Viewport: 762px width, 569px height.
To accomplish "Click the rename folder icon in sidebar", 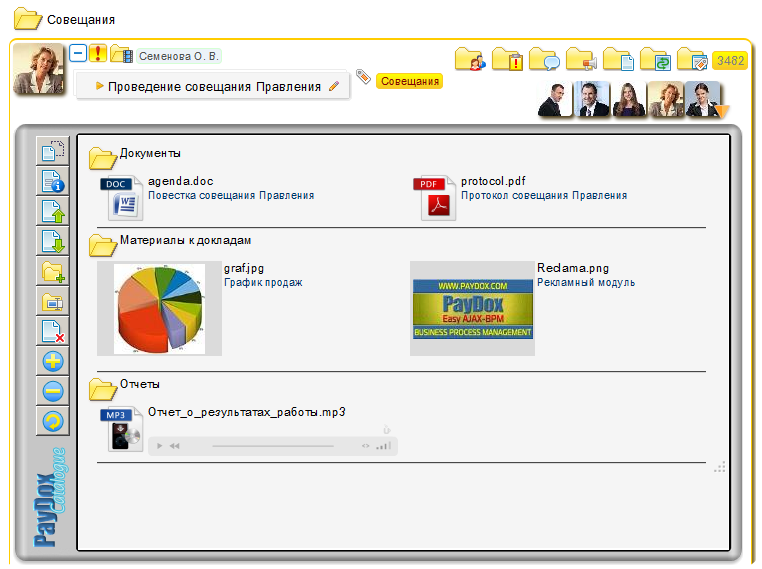I will (52, 302).
